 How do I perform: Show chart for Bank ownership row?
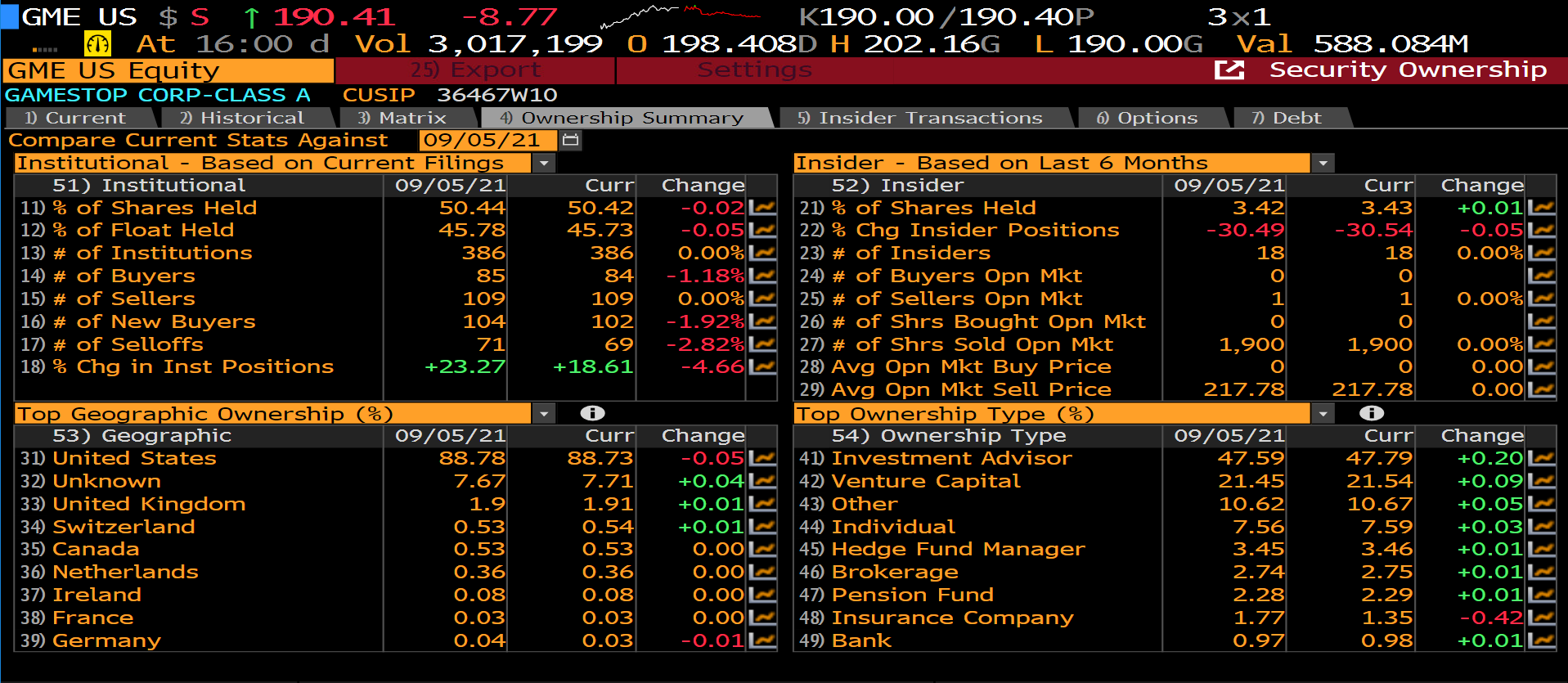coord(1542,640)
